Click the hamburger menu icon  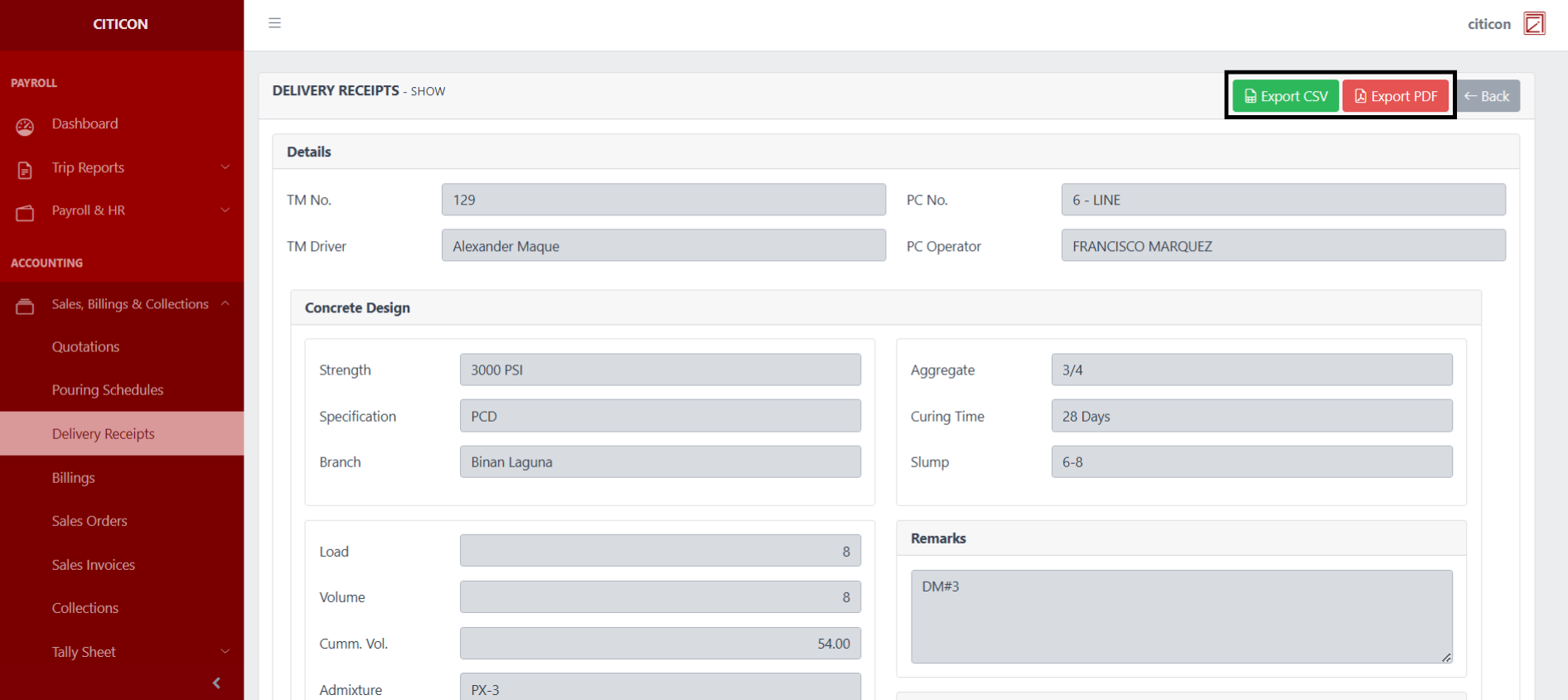click(x=274, y=23)
